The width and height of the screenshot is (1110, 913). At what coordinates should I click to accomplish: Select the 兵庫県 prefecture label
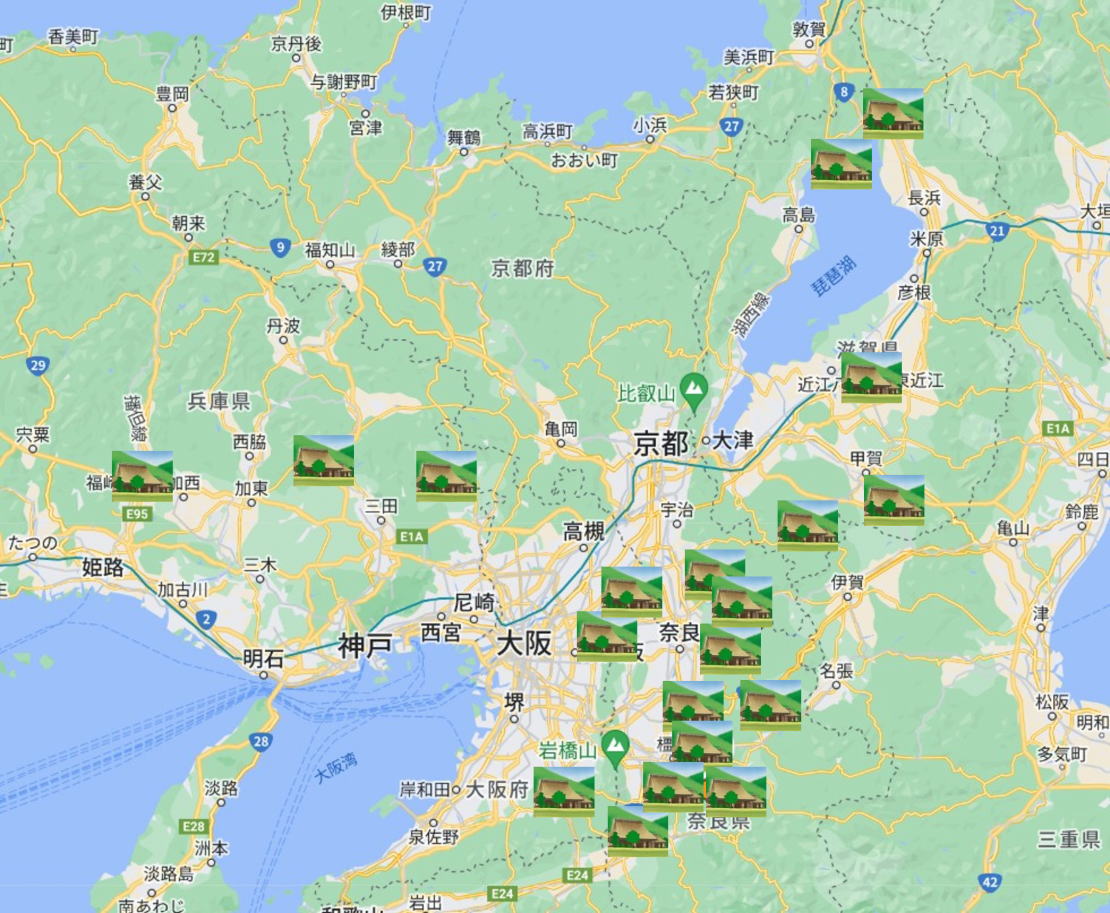coord(219,401)
